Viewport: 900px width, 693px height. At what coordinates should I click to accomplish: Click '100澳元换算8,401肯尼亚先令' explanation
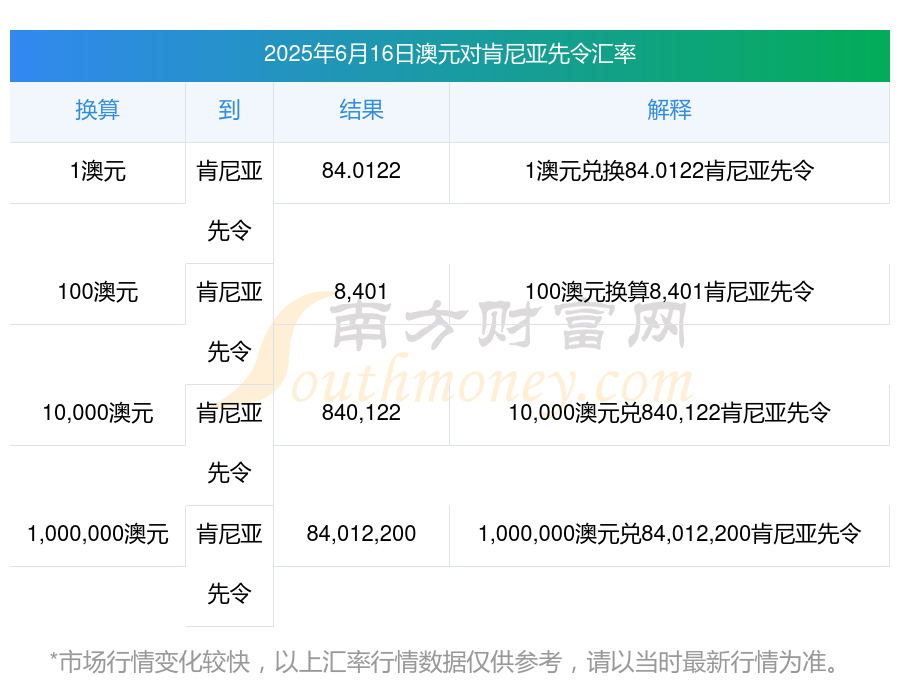pos(669,292)
